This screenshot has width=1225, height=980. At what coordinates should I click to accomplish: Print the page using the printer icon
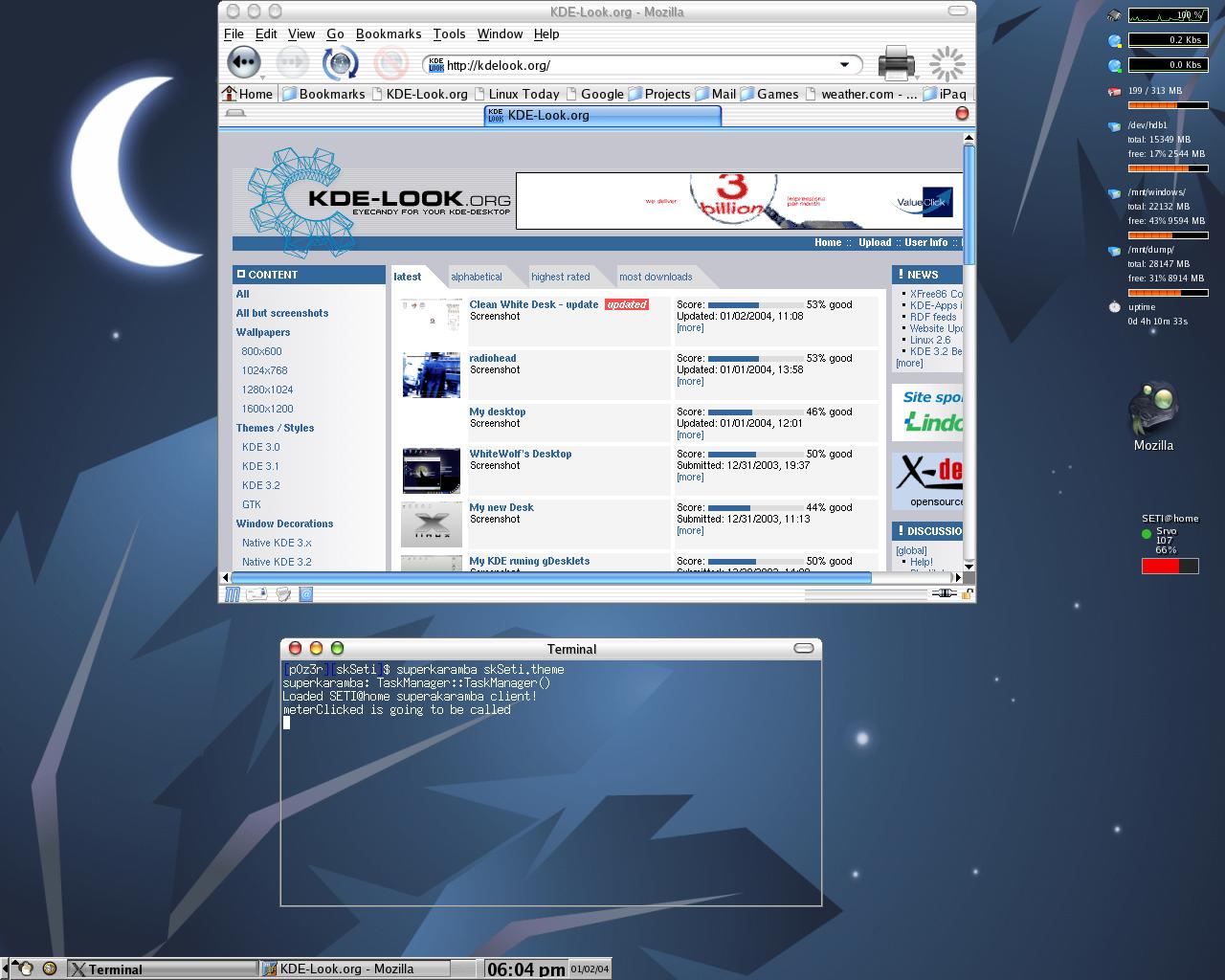coord(895,63)
